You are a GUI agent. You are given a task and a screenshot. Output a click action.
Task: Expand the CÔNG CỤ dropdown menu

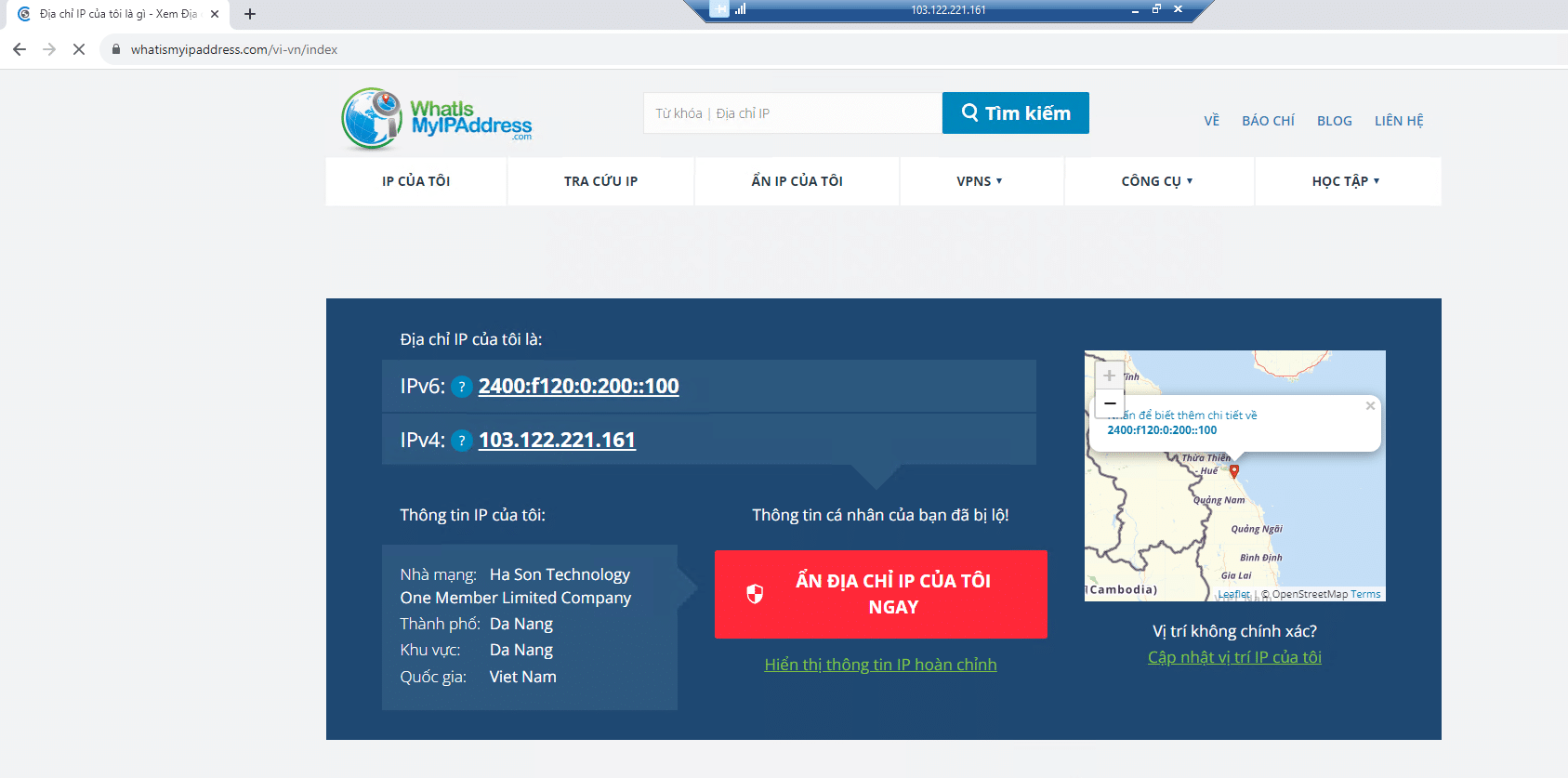tap(1157, 181)
